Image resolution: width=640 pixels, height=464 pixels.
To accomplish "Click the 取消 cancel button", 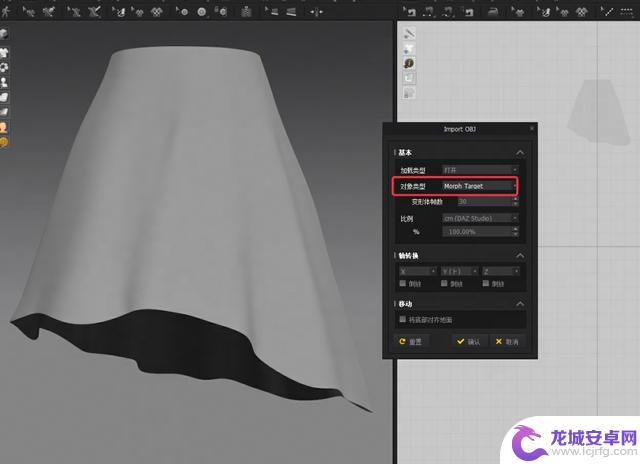I will click(x=507, y=342).
